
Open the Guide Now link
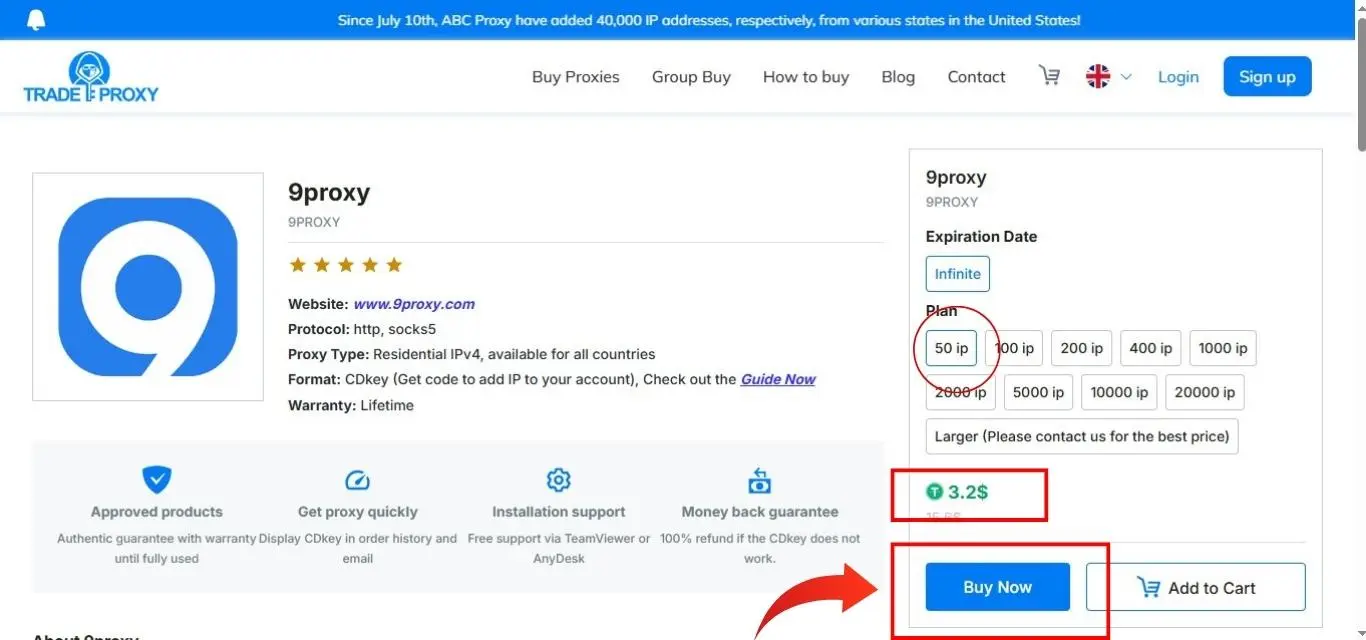(777, 379)
